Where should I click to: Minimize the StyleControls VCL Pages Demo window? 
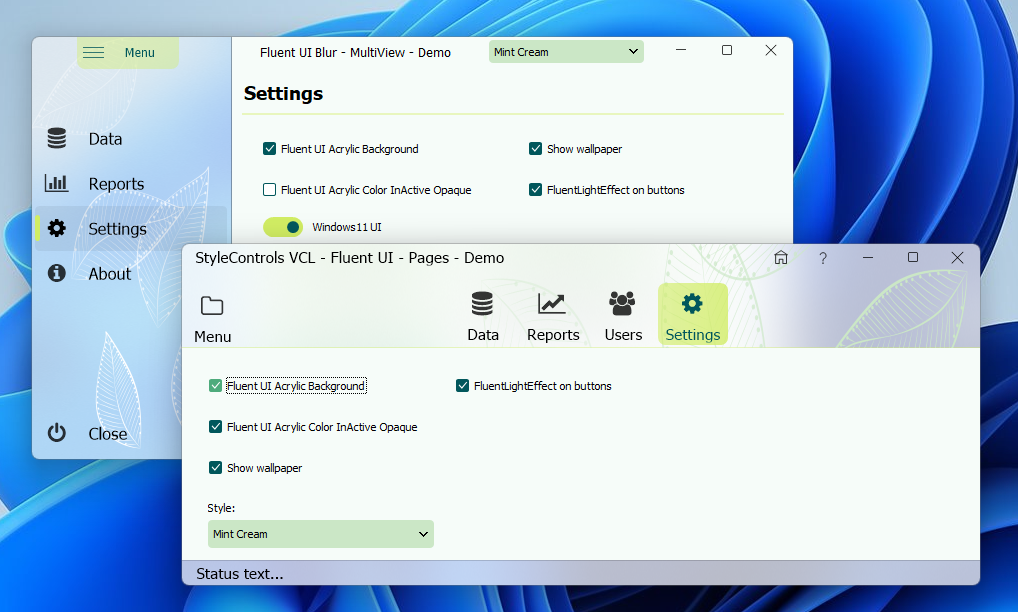click(868, 258)
